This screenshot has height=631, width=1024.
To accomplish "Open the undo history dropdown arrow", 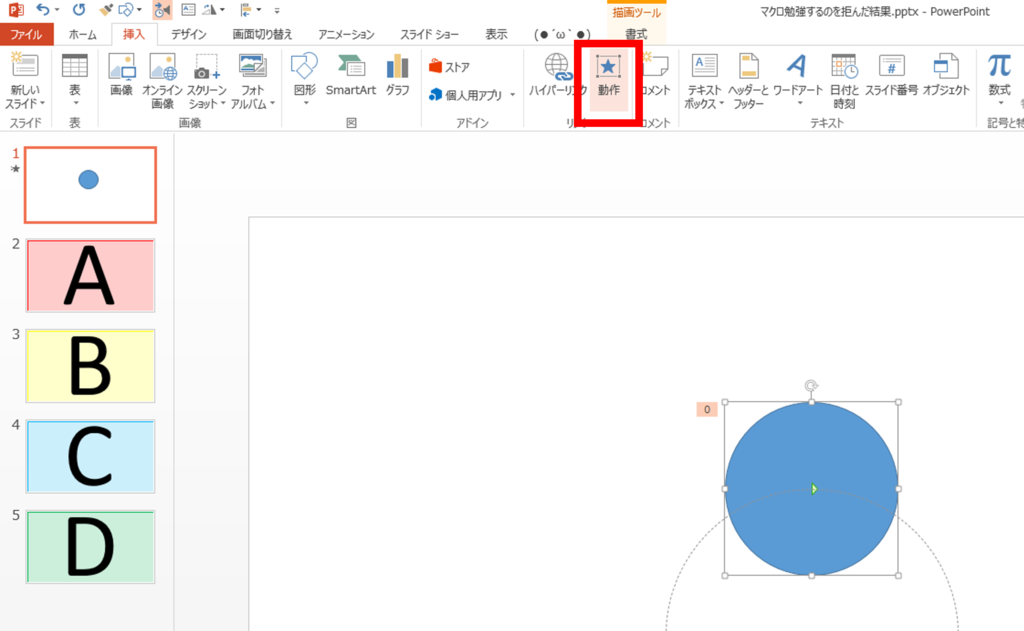I will 57,10.
